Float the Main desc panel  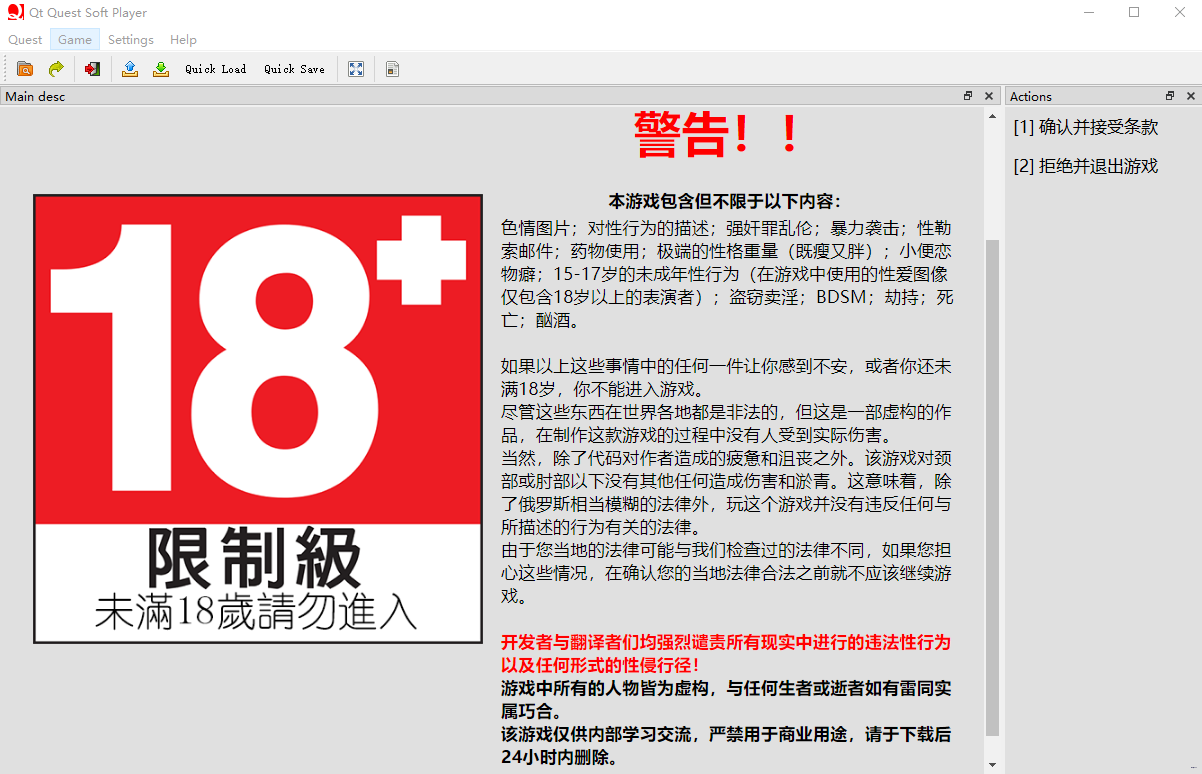(968, 96)
